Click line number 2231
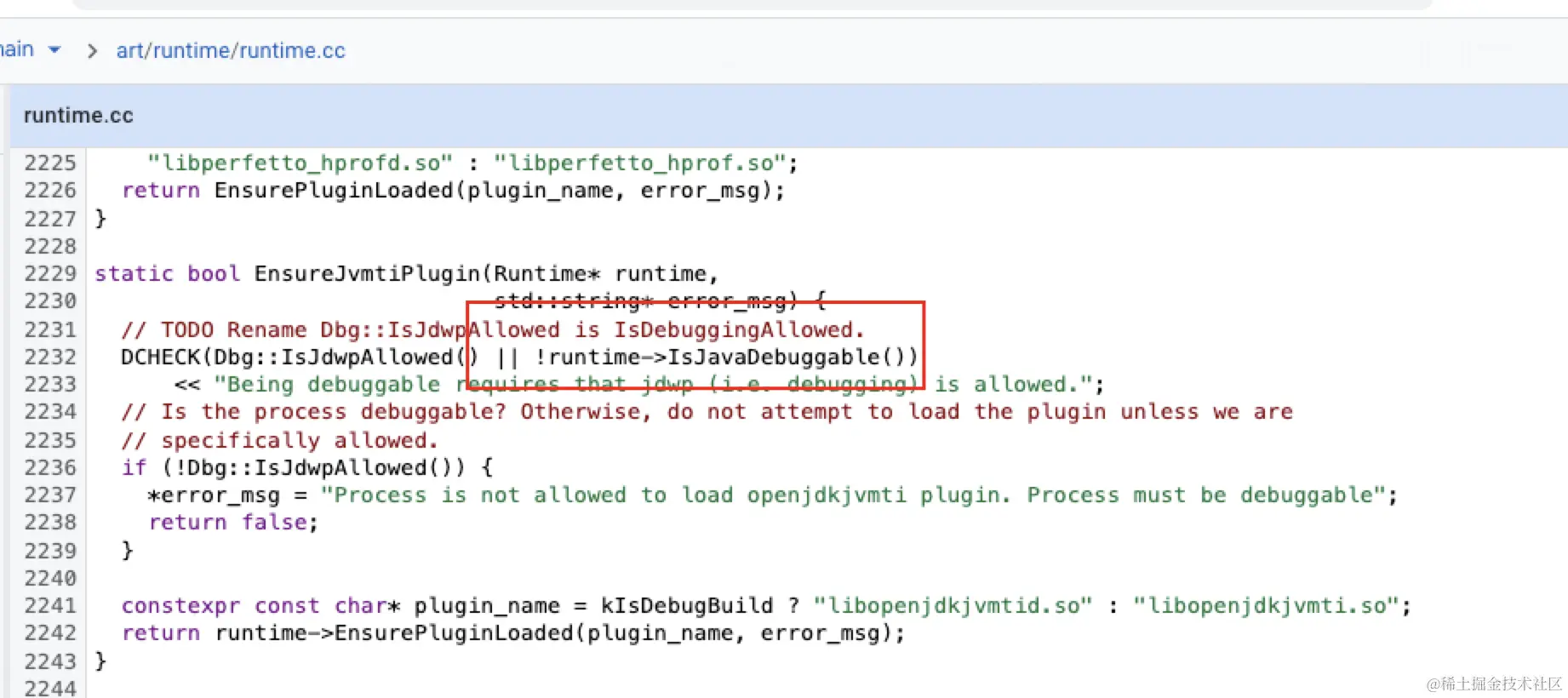 pyautogui.click(x=50, y=329)
